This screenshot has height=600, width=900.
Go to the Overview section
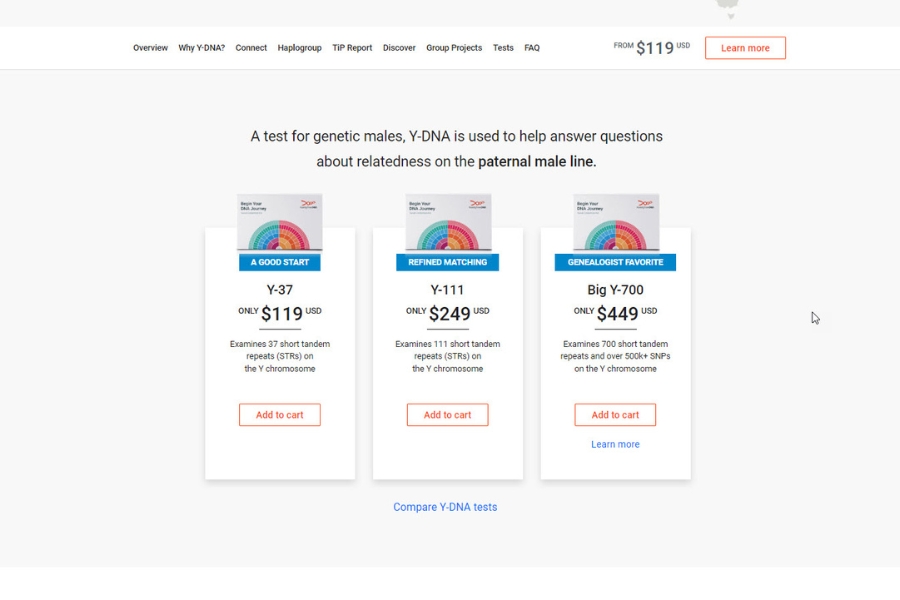pos(150,48)
